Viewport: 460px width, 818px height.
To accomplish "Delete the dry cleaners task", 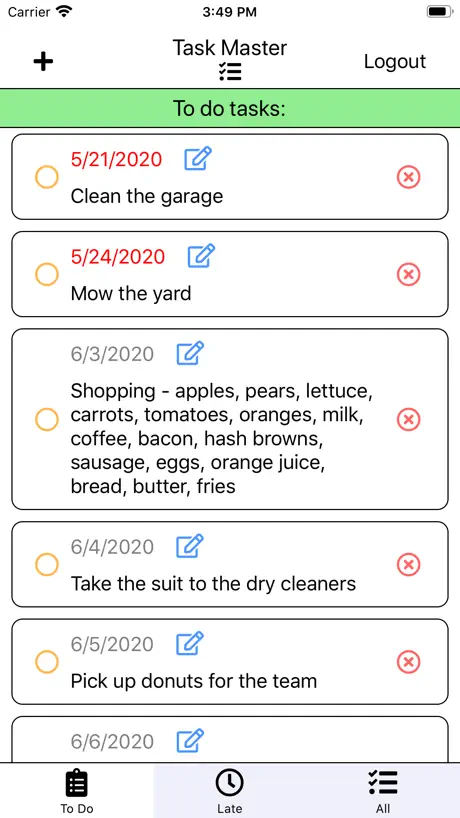I will click(408, 564).
